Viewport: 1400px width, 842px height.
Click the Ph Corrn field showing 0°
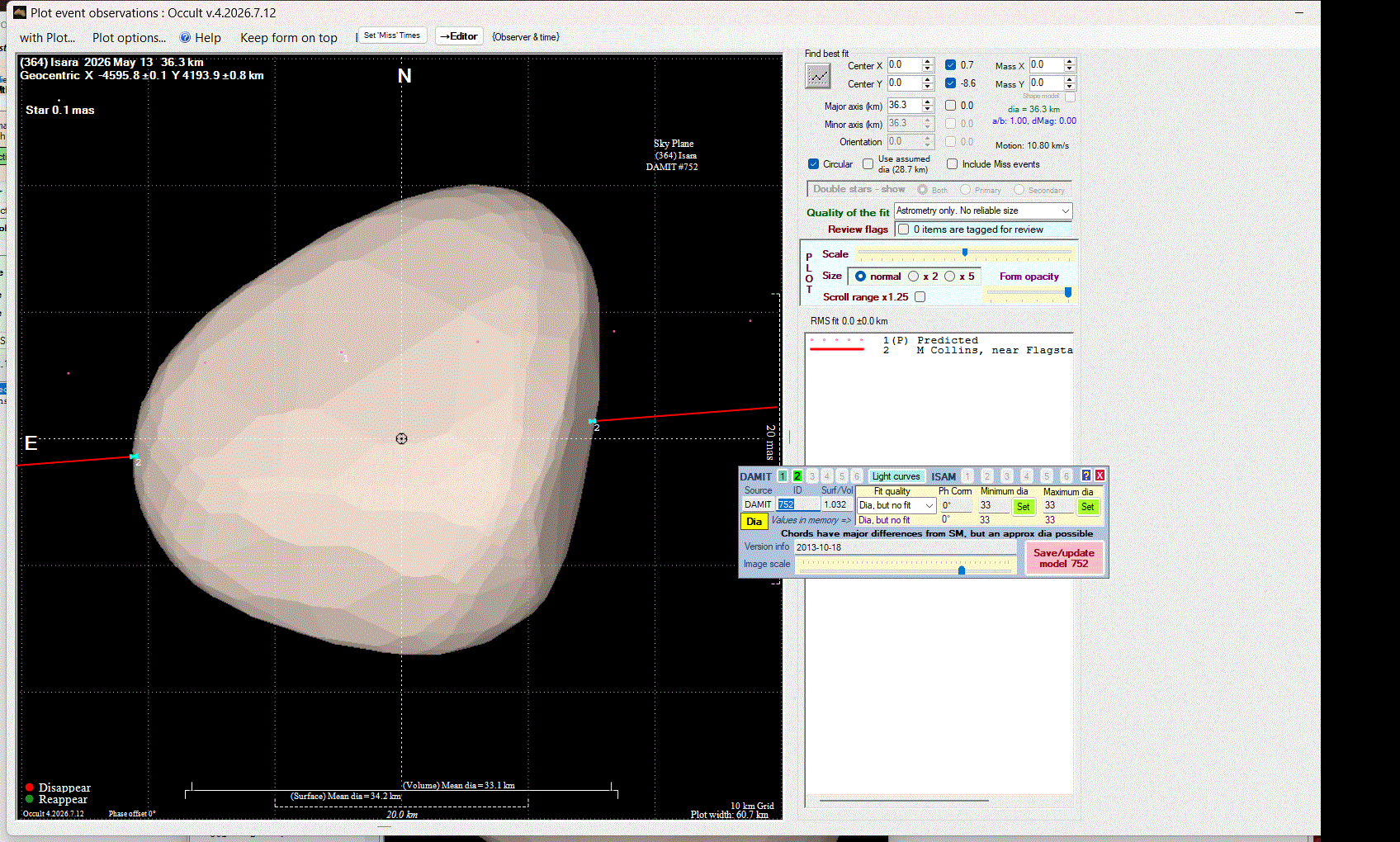tap(956, 505)
